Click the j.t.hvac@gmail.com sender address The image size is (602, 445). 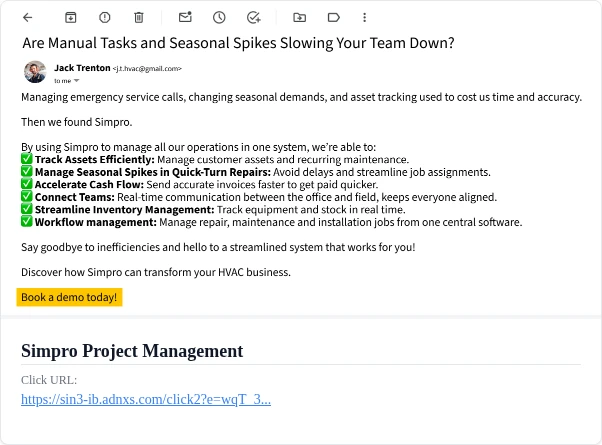pos(147,69)
